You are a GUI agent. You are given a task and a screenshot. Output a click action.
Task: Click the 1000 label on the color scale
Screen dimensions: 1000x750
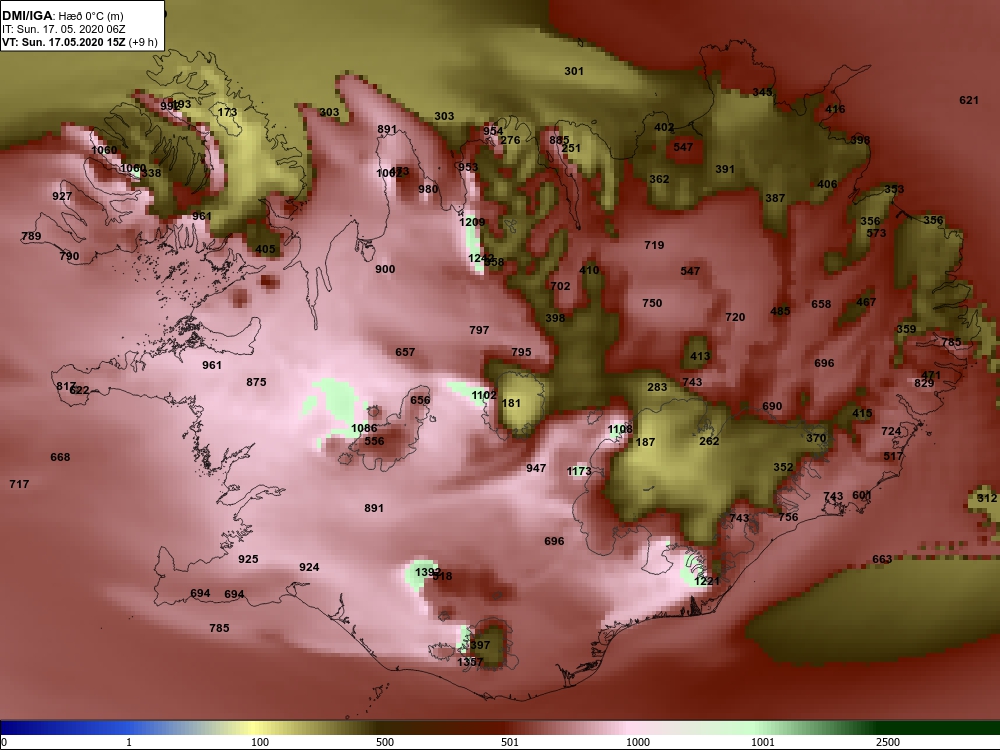(x=638, y=742)
